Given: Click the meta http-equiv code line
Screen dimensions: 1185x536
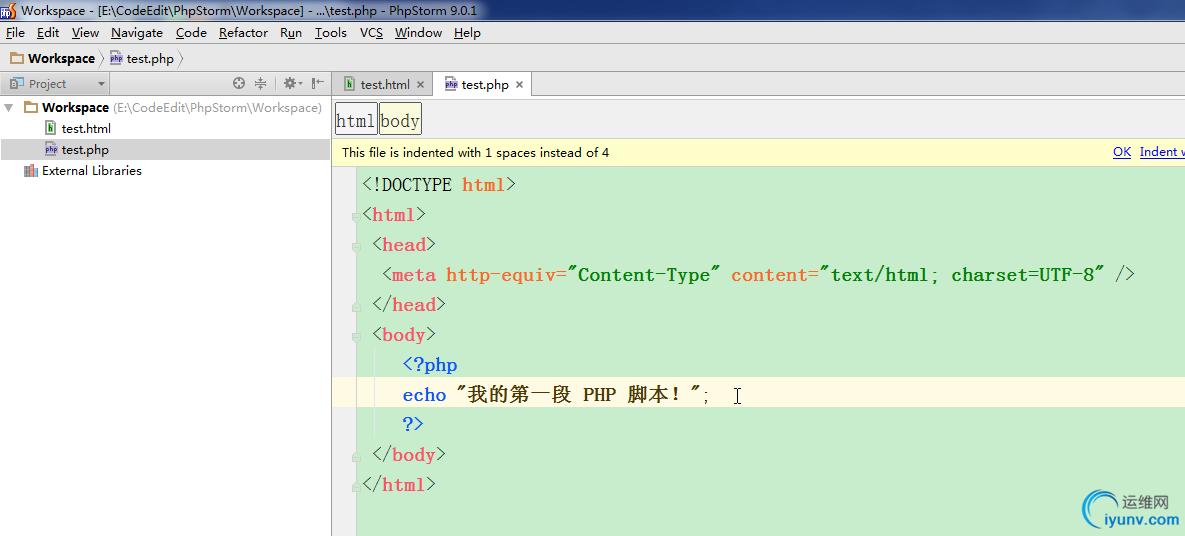Looking at the screenshot, I should pos(759,274).
